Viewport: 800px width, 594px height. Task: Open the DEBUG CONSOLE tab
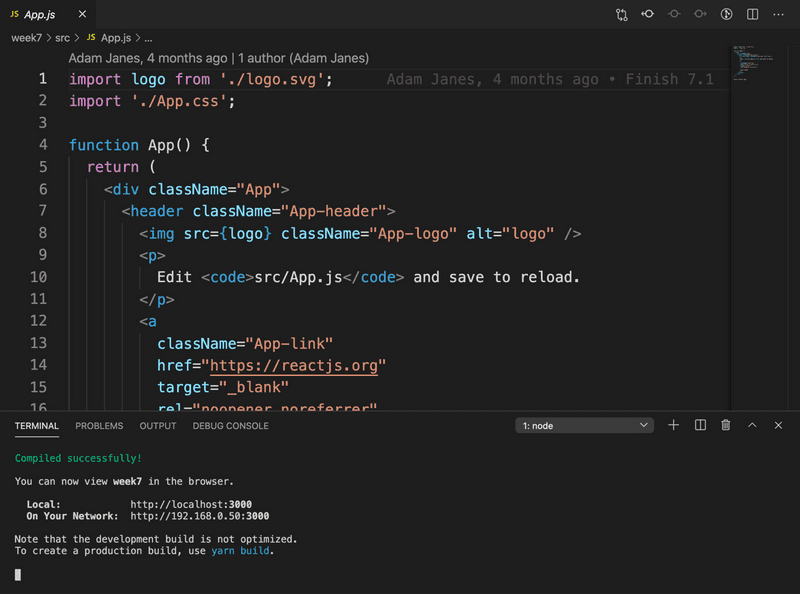pyautogui.click(x=231, y=426)
